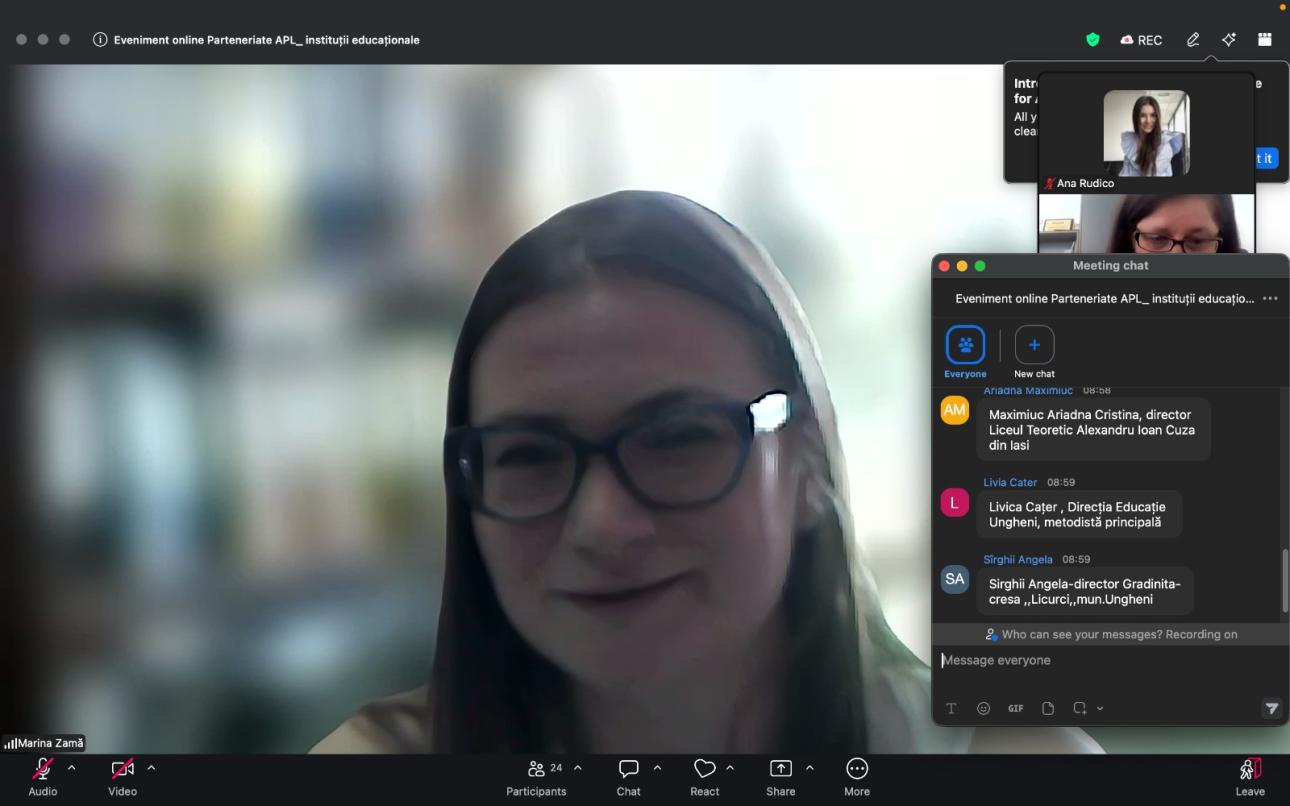
Task: Open the Participants panel
Action: [x=536, y=776]
